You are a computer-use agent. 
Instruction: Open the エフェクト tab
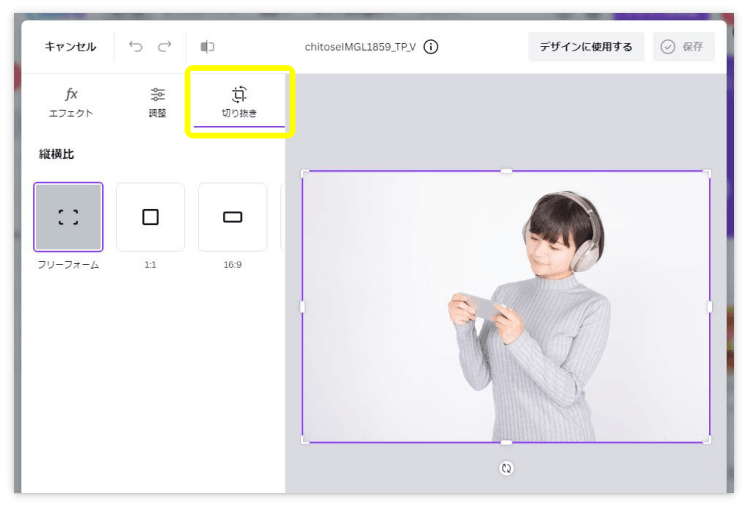coord(71,102)
